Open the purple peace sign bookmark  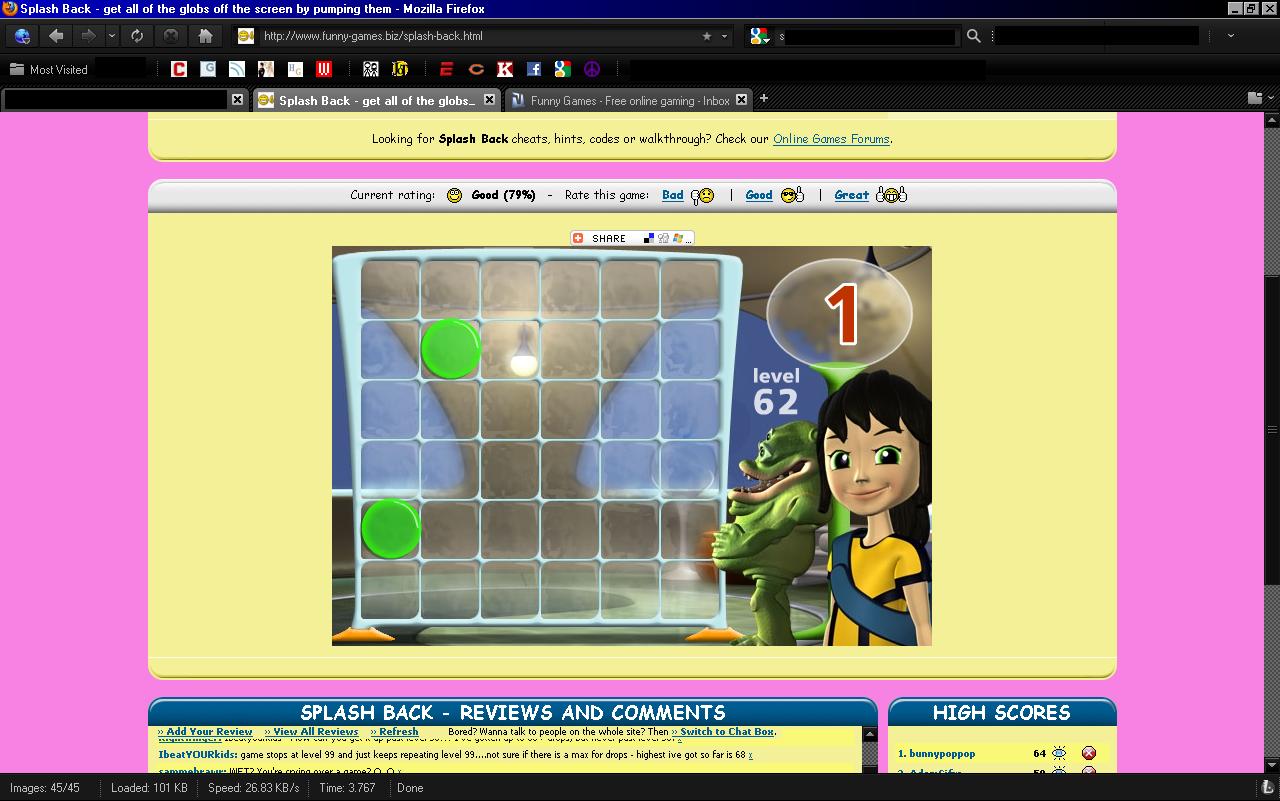click(x=592, y=69)
